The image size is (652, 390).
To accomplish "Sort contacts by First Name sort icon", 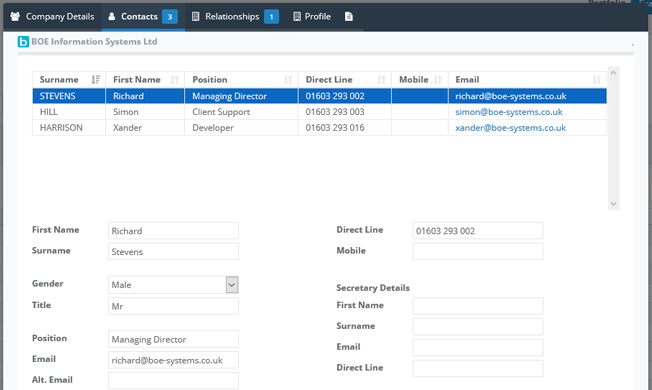I will [x=175, y=79].
